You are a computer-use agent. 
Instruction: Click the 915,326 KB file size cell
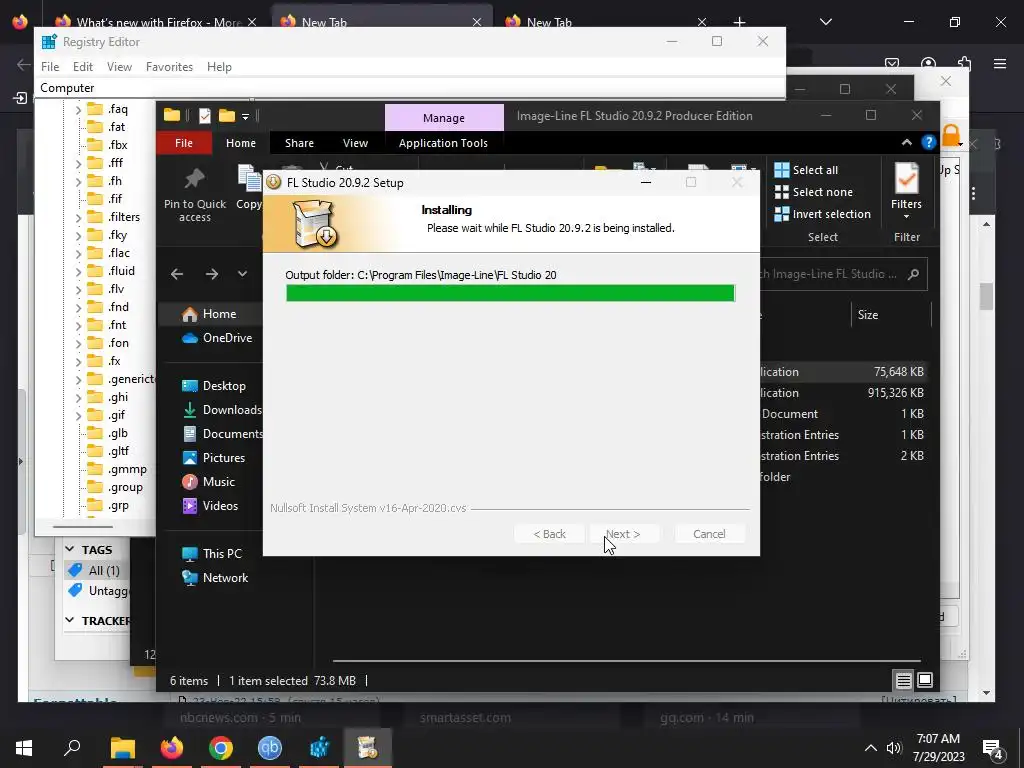895,393
